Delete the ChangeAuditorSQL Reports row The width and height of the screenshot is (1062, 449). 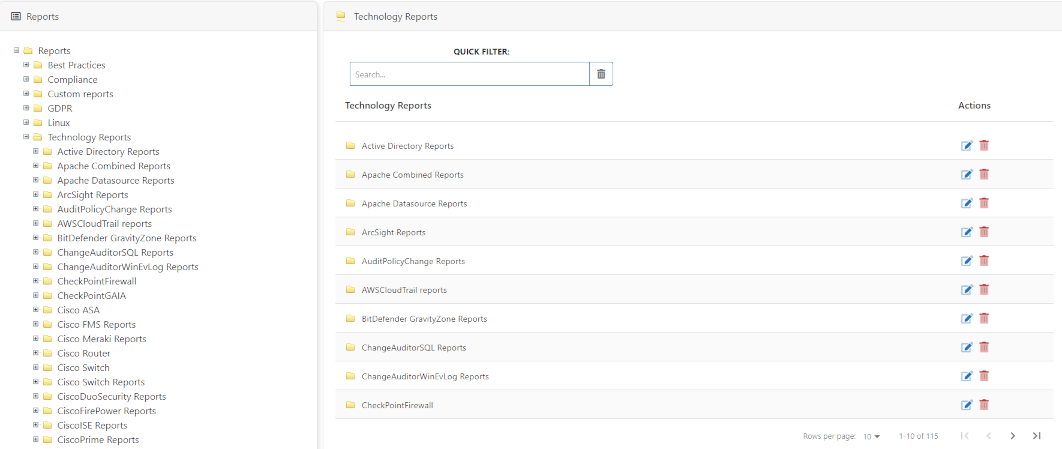click(x=984, y=347)
